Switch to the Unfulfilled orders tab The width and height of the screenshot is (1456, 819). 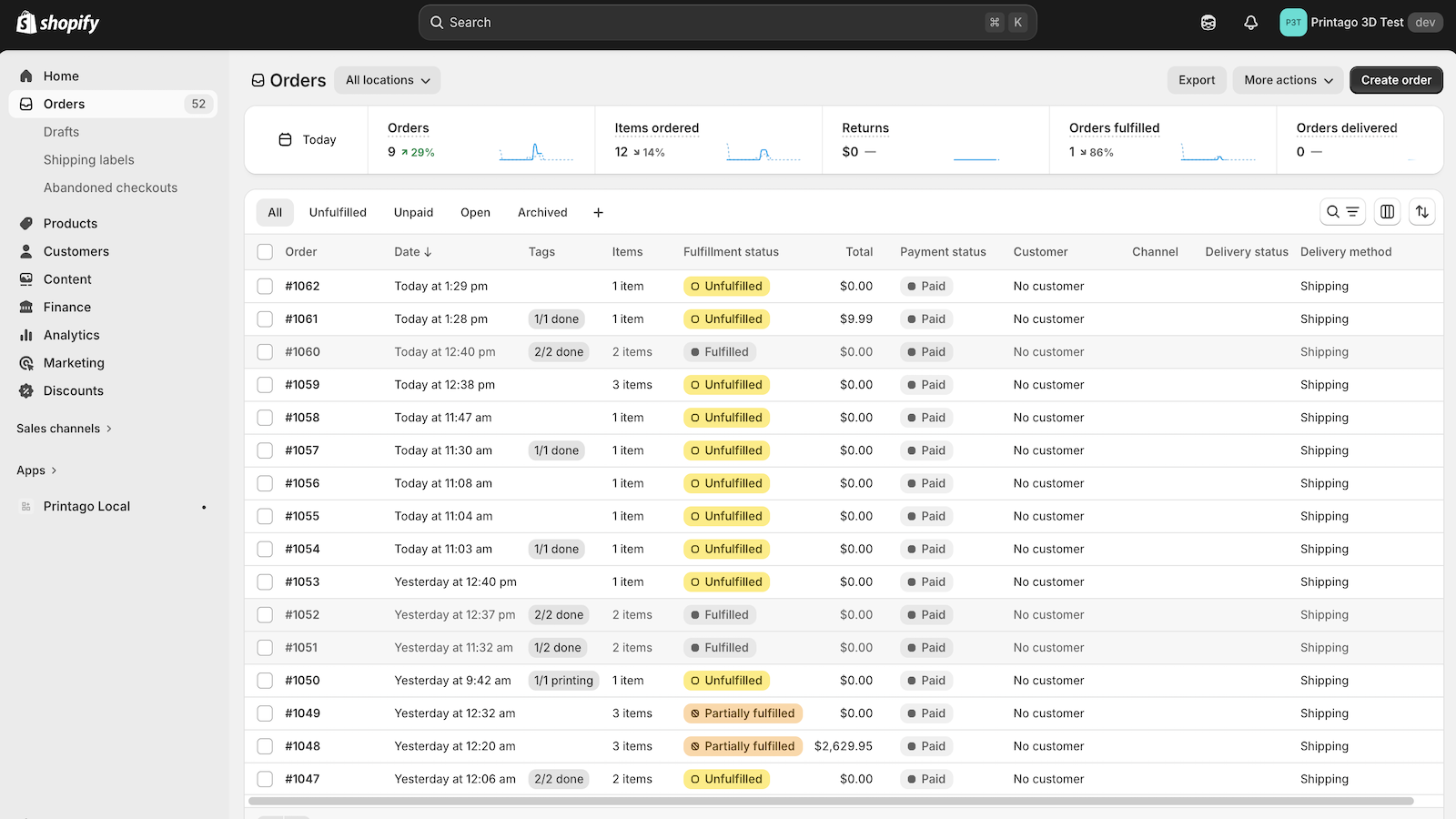pyautogui.click(x=338, y=212)
